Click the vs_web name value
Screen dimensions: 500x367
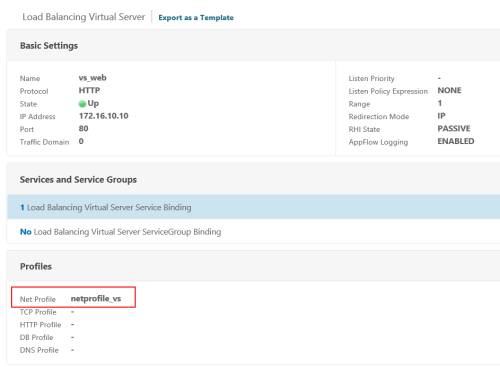coord(93,78)
